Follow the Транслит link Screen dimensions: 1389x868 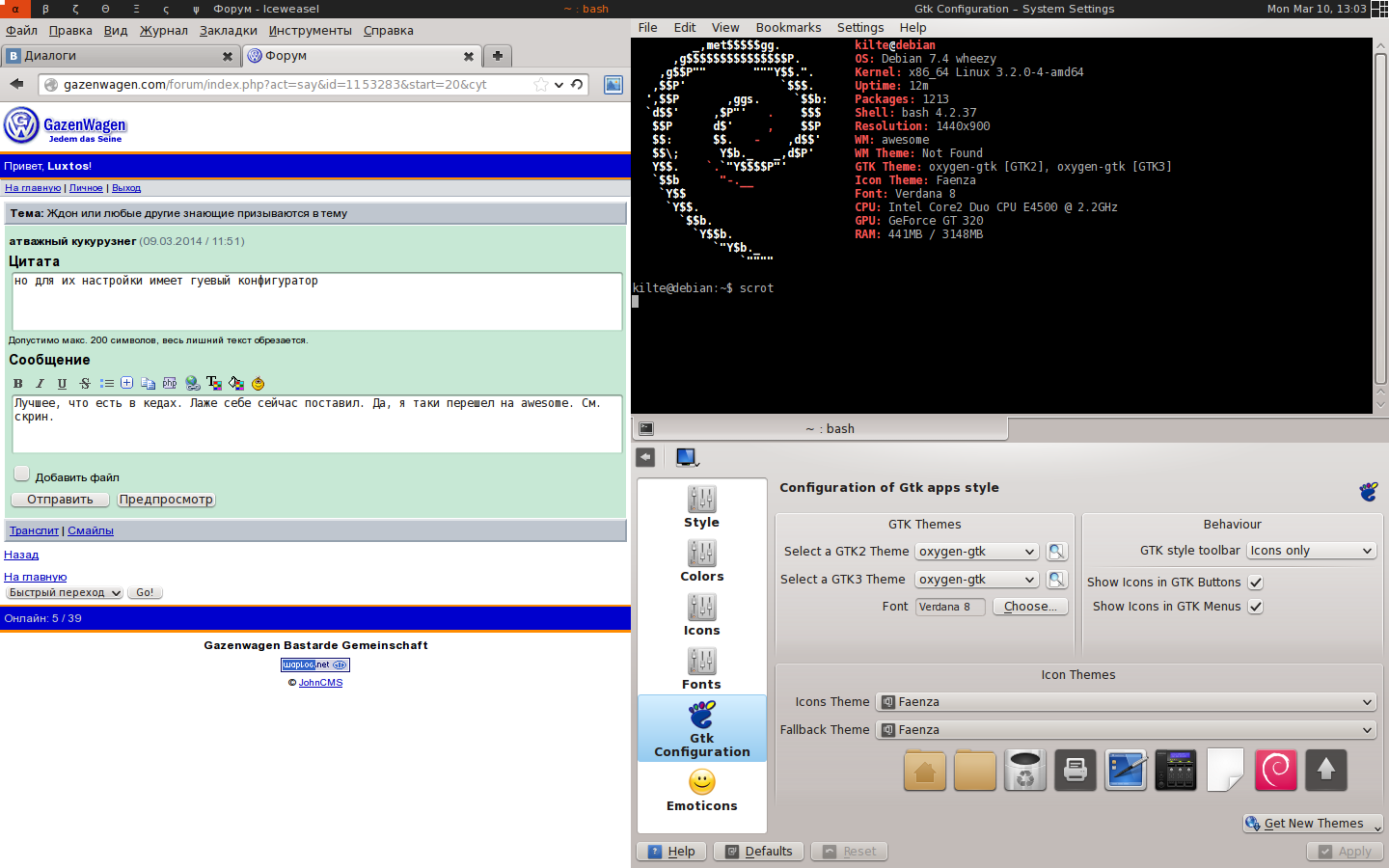click(34, 530)
